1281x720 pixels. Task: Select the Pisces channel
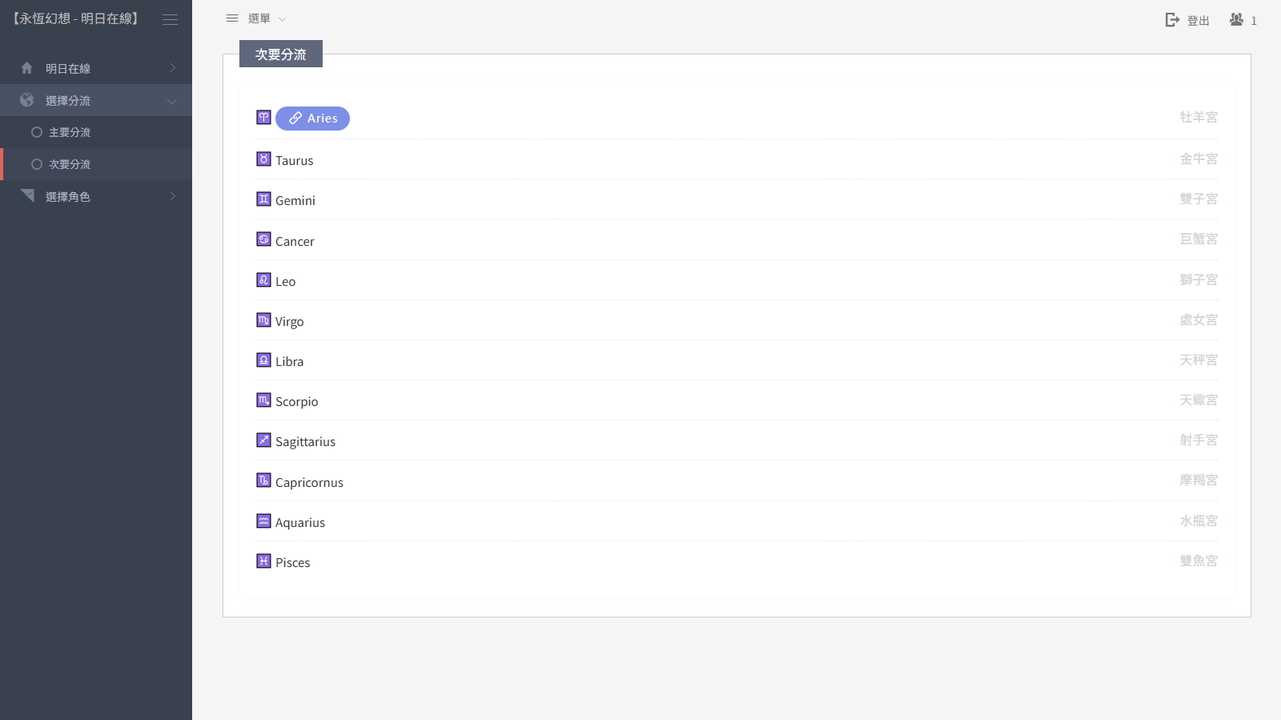click(x=292, y=562)
